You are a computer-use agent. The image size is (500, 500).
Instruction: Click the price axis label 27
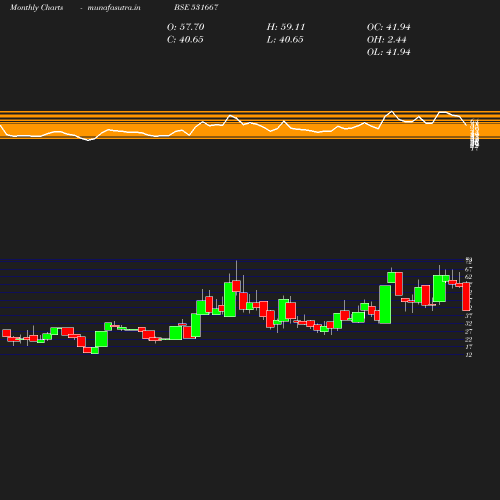coord(469,331)
